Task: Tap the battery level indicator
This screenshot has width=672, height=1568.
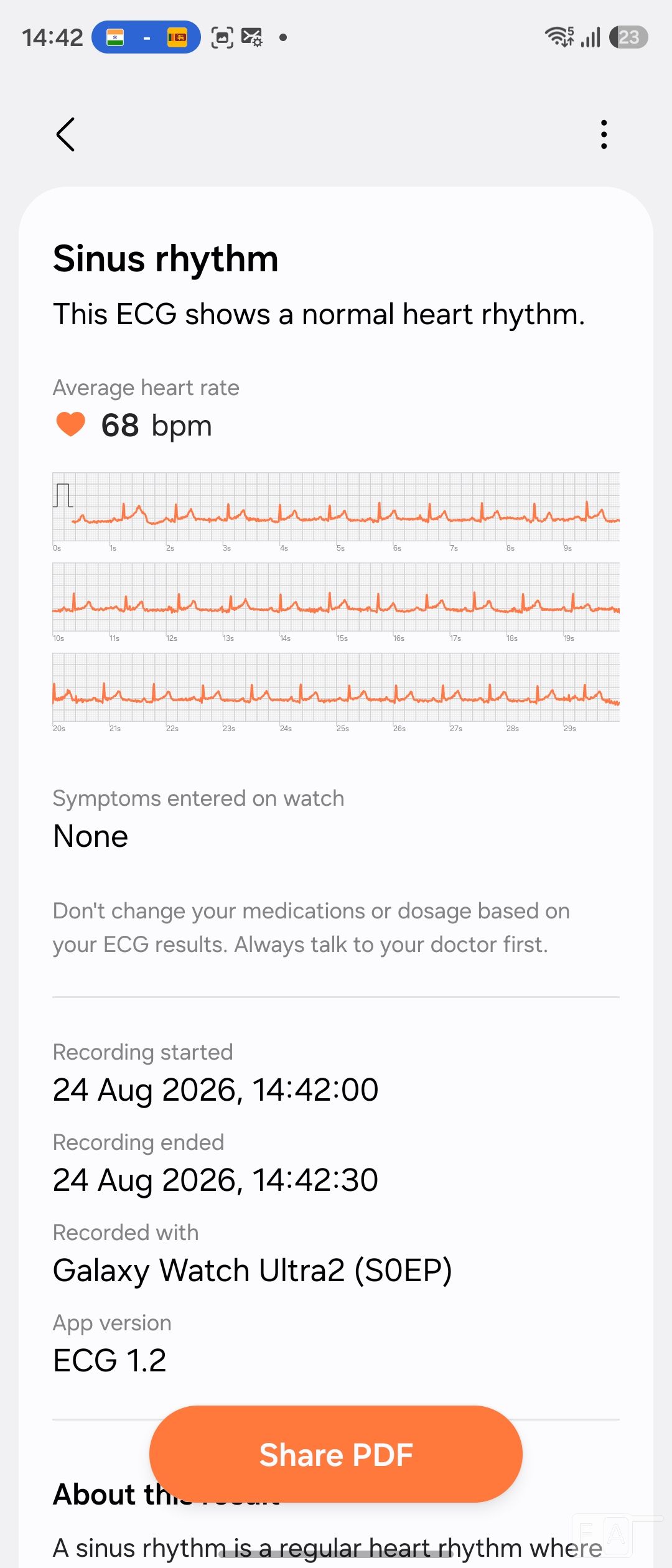Action: coord(629,37)
